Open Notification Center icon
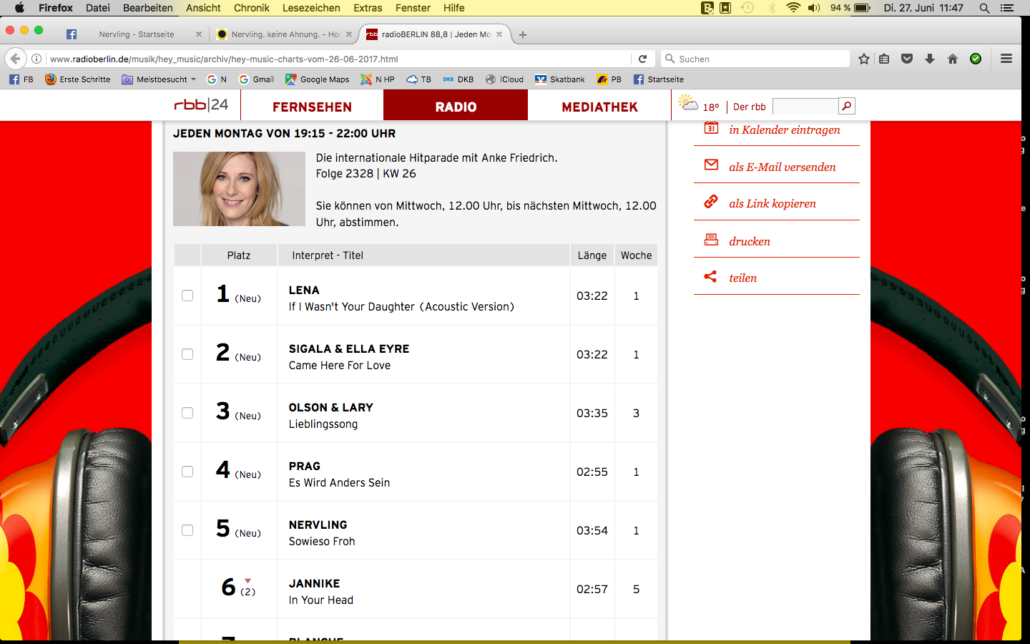Image resolution: width=1030 pixels, height=644 pixels. coord(1006,8)
